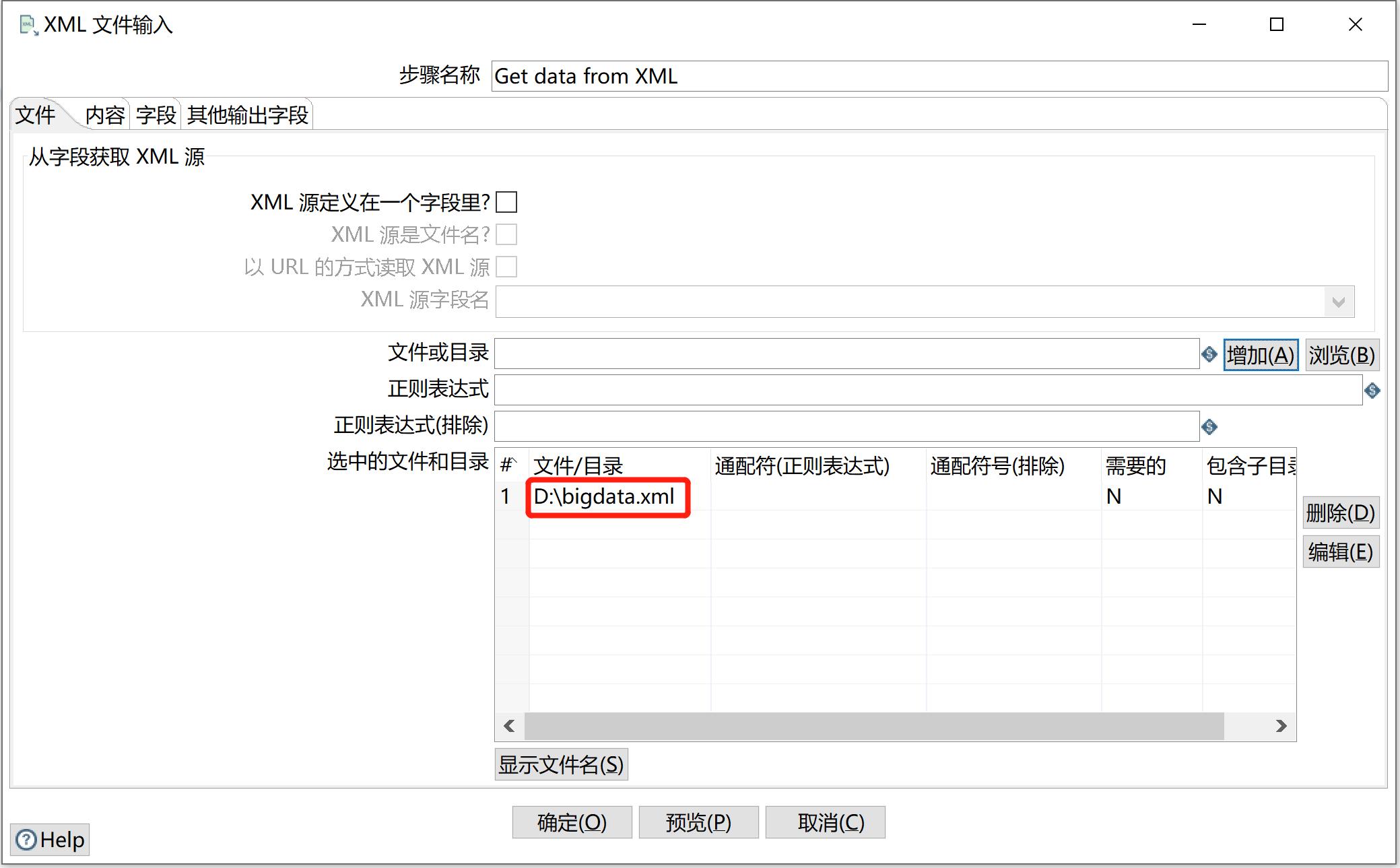Close the XML 文件输入 dialog

[x=1356, y=25]
